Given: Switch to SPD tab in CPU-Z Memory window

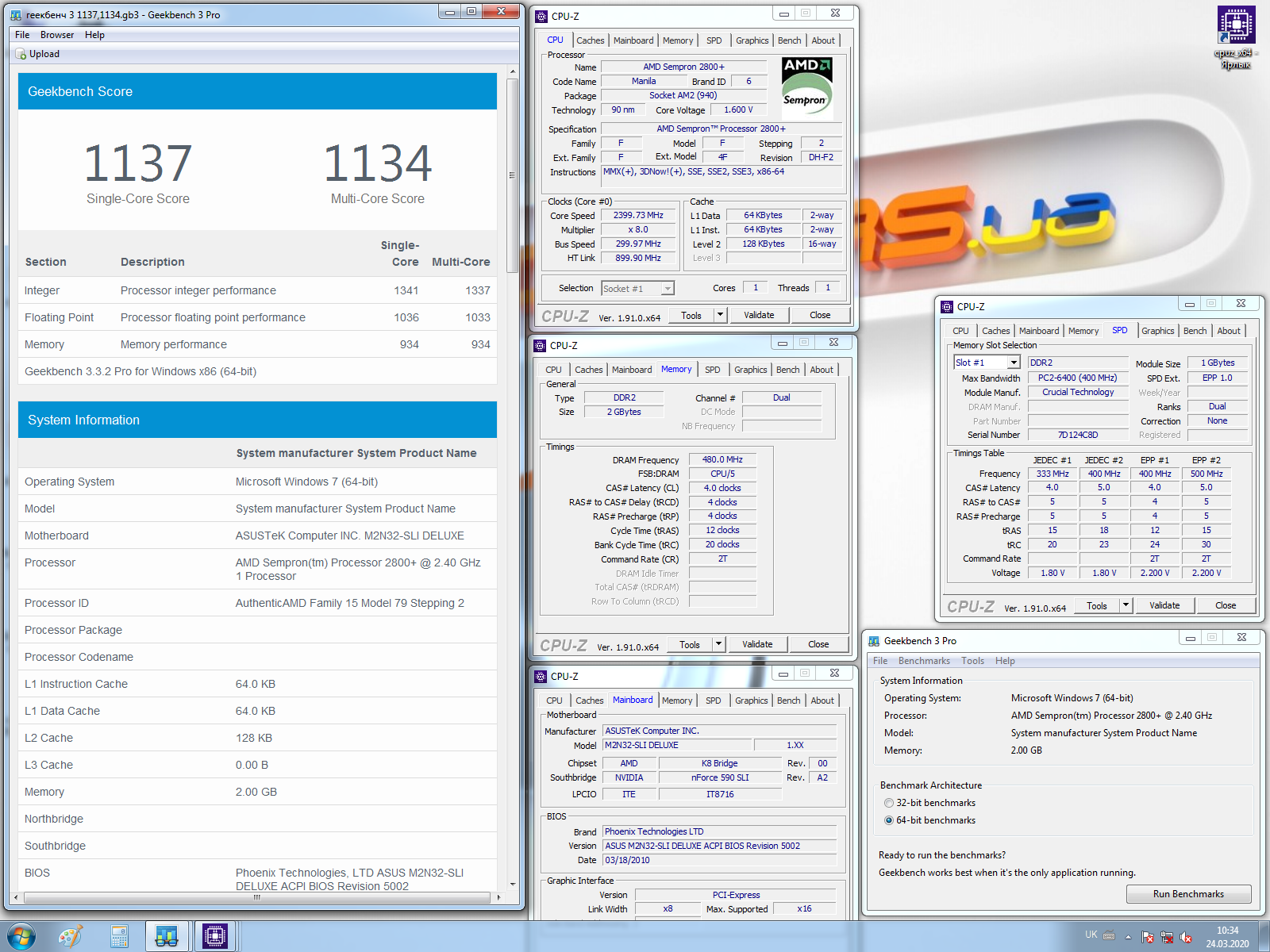Looking at the screenshot, I should pyautogui.click(x=713, y=370).
